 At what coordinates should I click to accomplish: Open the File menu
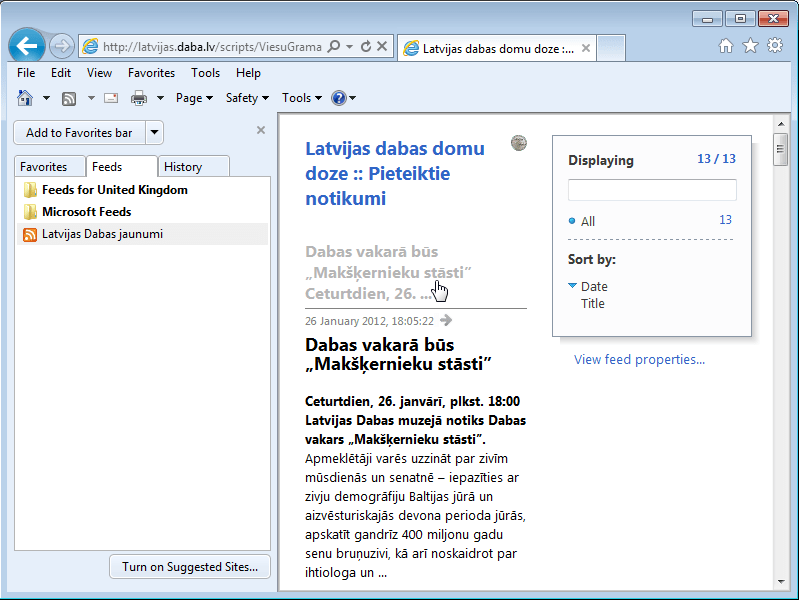coord(26,73)
